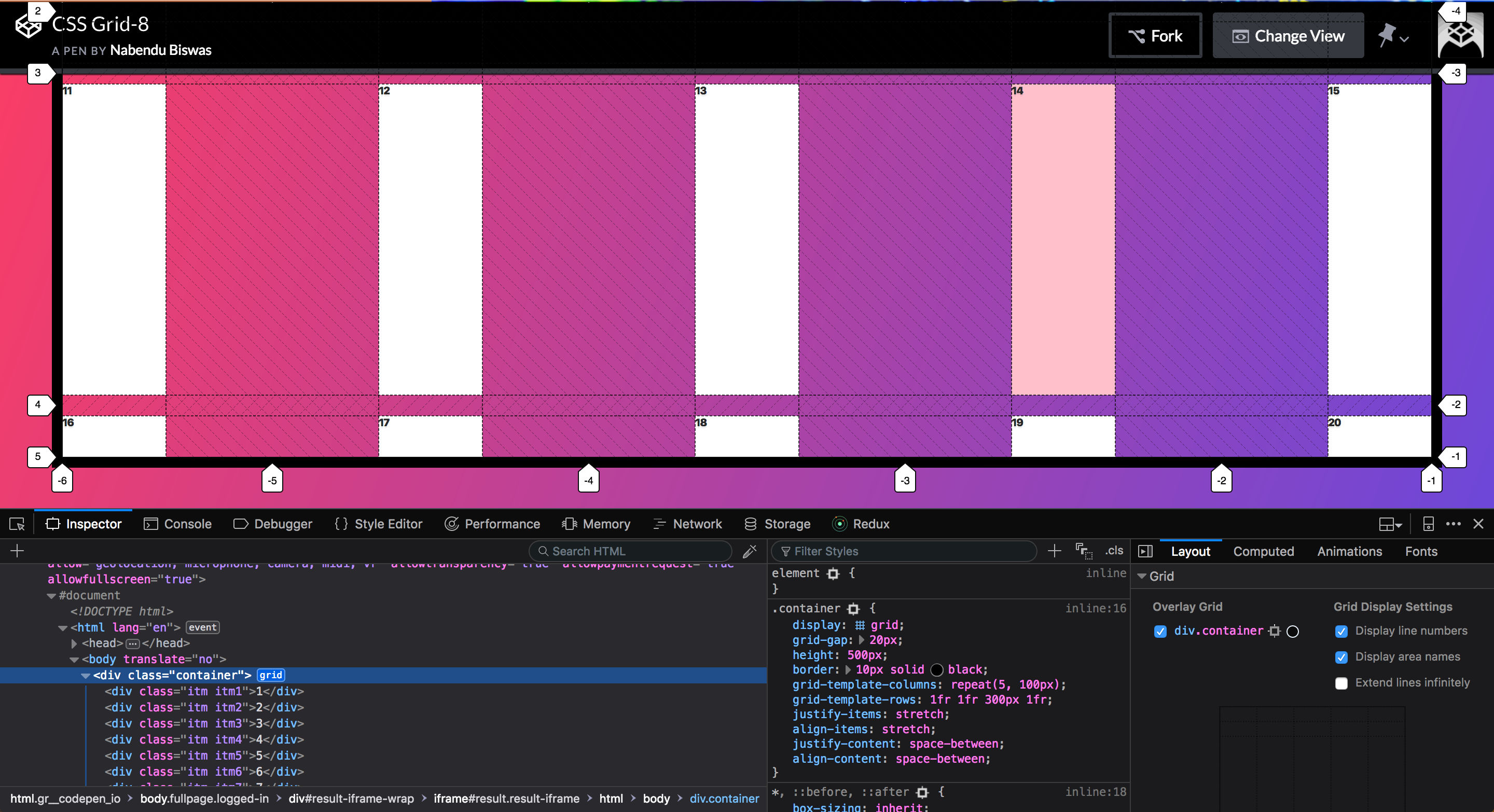Click the create new node plus icon
The height and width of the screenshot is (812, 1494).
(x=17, y=551)
